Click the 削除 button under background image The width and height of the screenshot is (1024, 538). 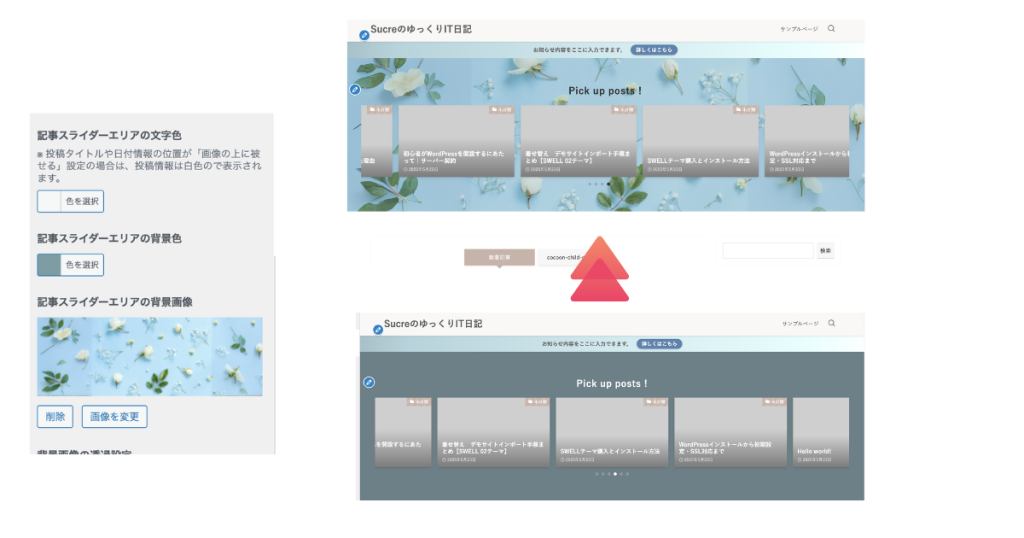[x=55, y=416]
